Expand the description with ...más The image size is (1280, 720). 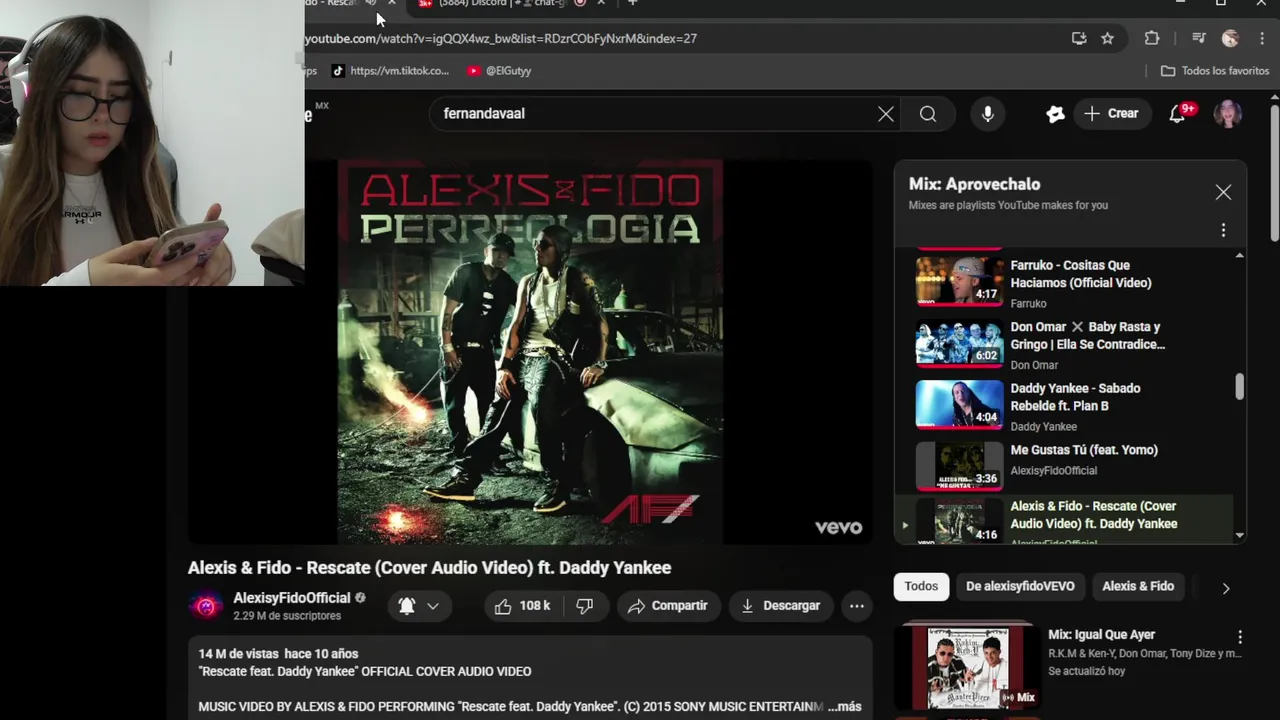844,707
